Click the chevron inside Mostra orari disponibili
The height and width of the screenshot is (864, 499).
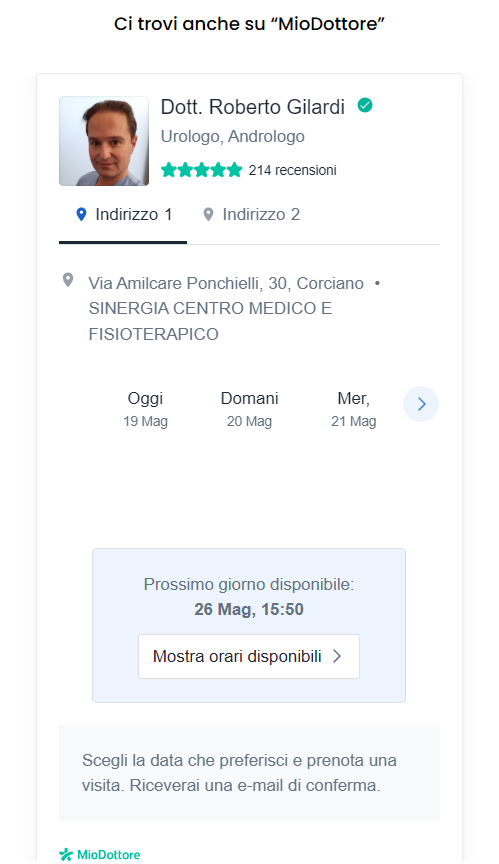coord(337,656)
